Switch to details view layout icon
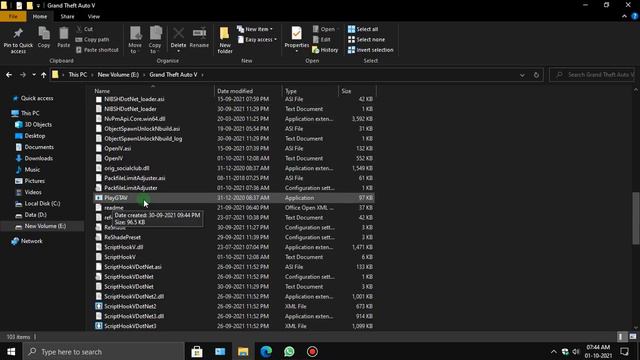This screenshot has width=640, height=360. point(621,337)
